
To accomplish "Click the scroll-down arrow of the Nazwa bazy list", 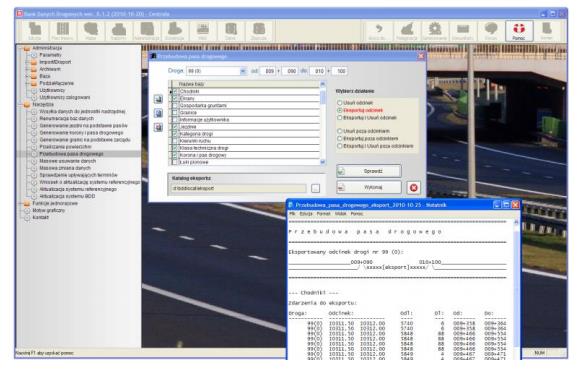I will click(x=322, y=162).
